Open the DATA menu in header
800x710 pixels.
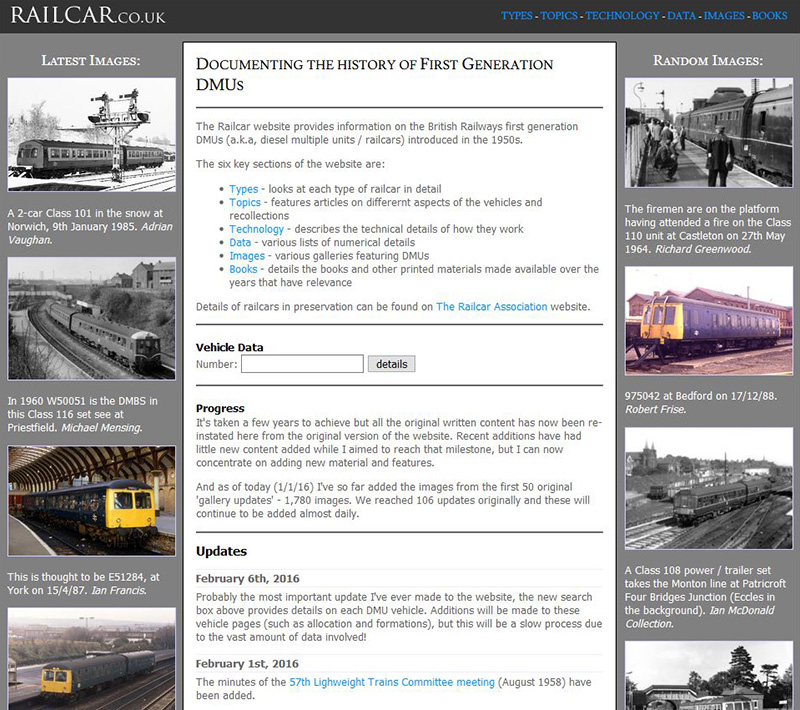pos(681,16)
